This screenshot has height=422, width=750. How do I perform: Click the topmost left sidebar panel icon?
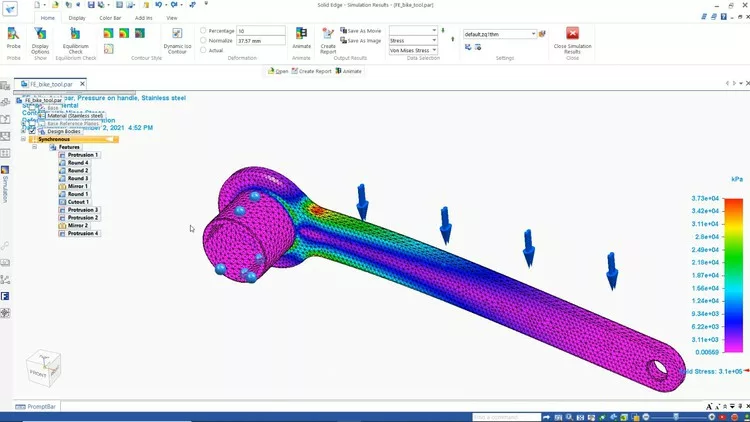pos(5,86)
